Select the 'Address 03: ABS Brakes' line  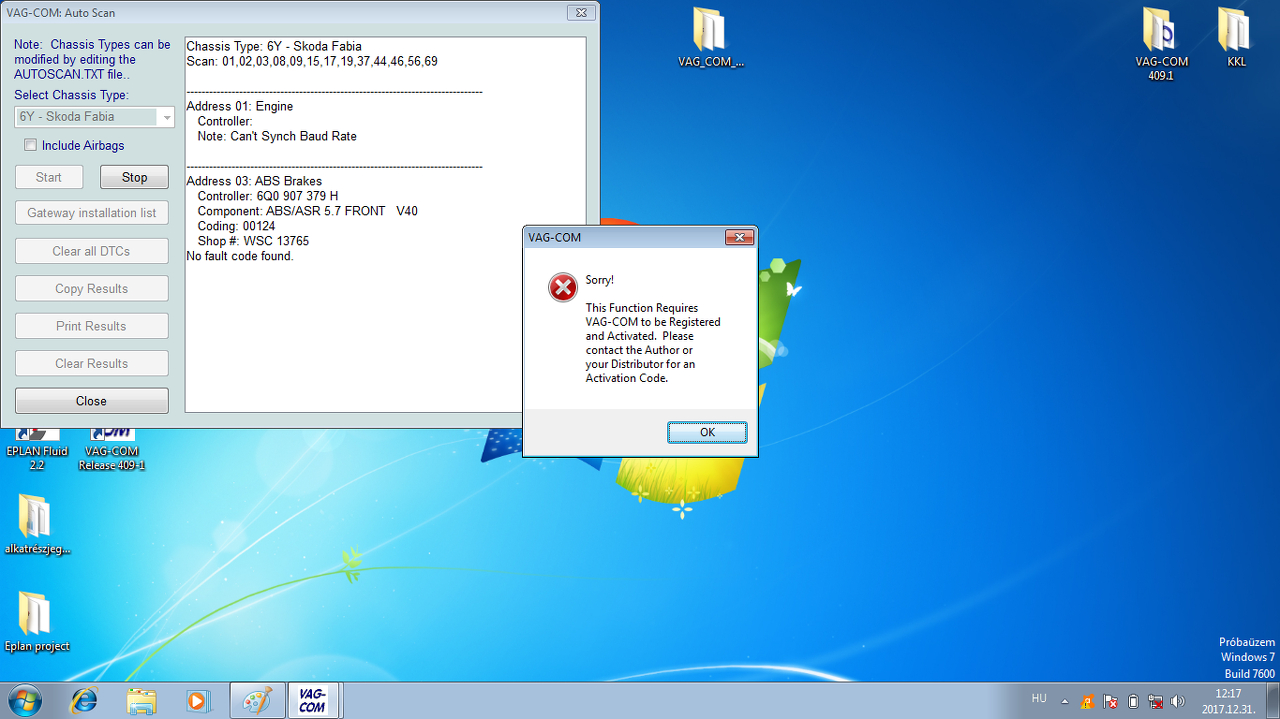(x=254, y=181)
